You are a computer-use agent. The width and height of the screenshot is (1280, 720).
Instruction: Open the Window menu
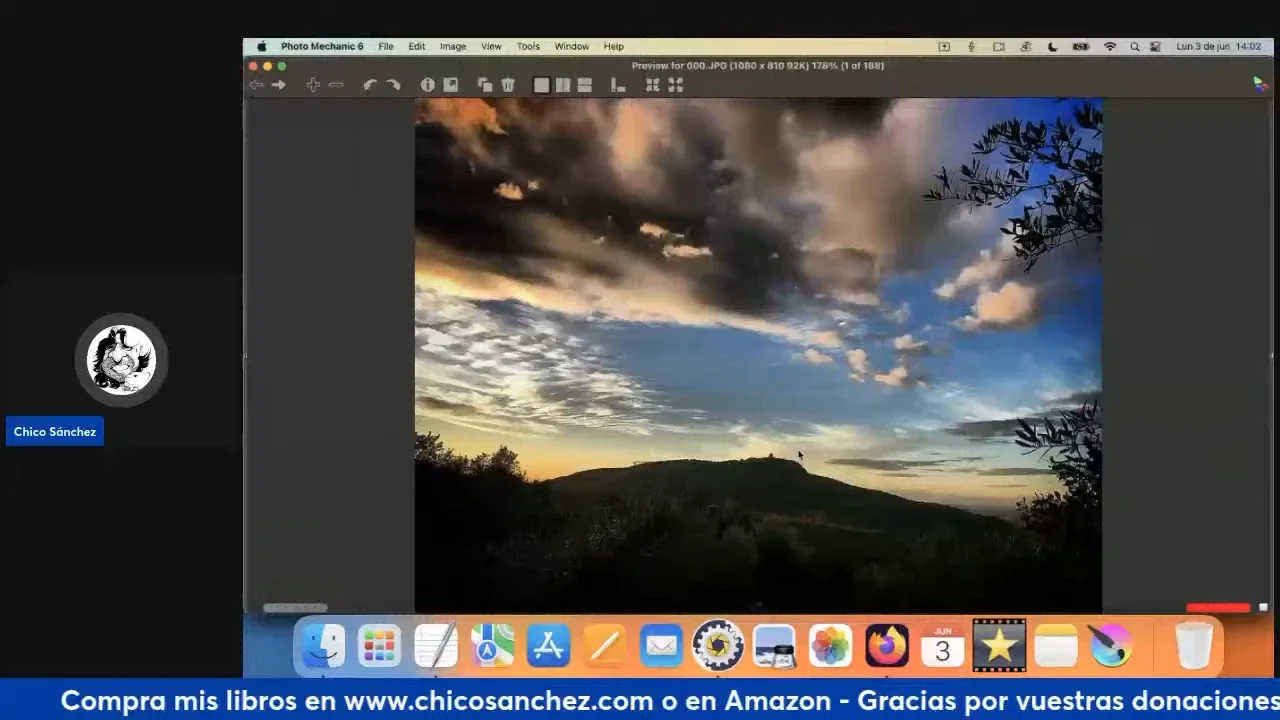pos(571,46)
